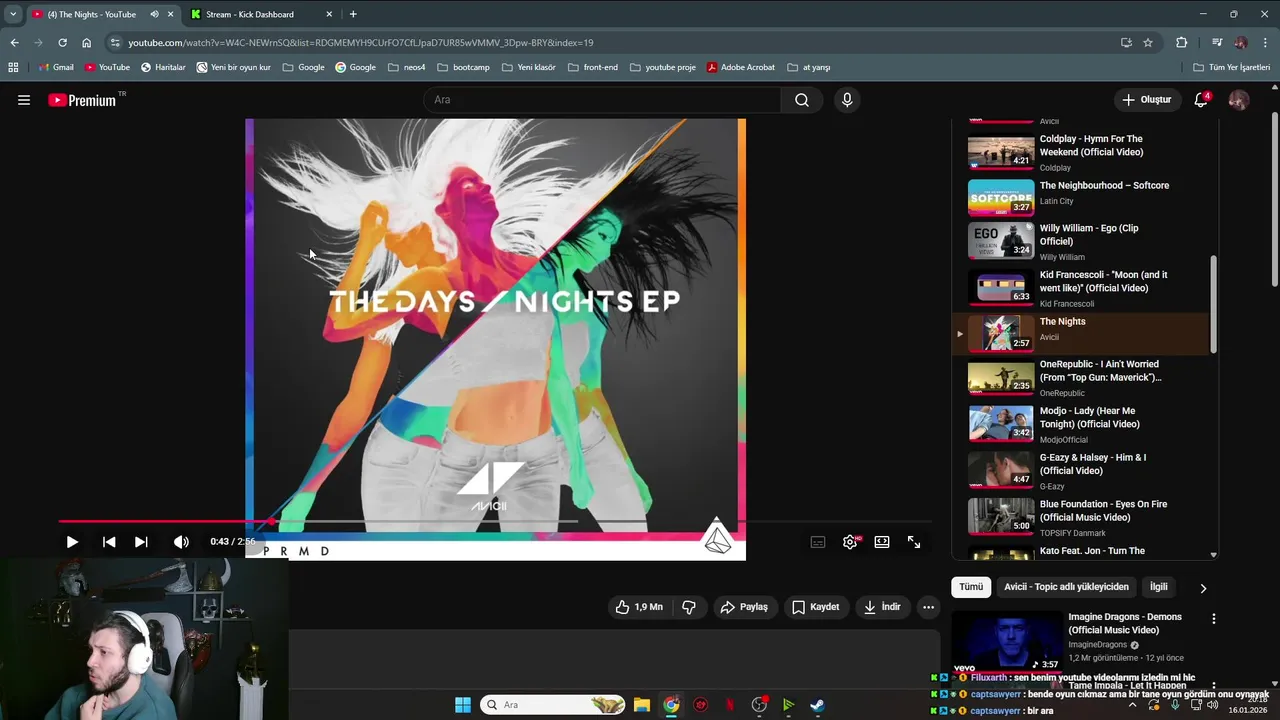Open the YouTube hamburger guide menu

[x=24, y=100]
